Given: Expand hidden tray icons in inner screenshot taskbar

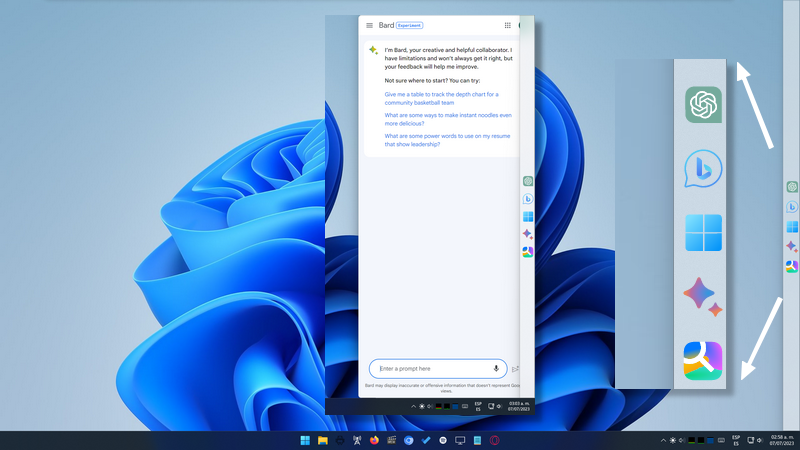Looking at the screenshot, I should [413, 407].
